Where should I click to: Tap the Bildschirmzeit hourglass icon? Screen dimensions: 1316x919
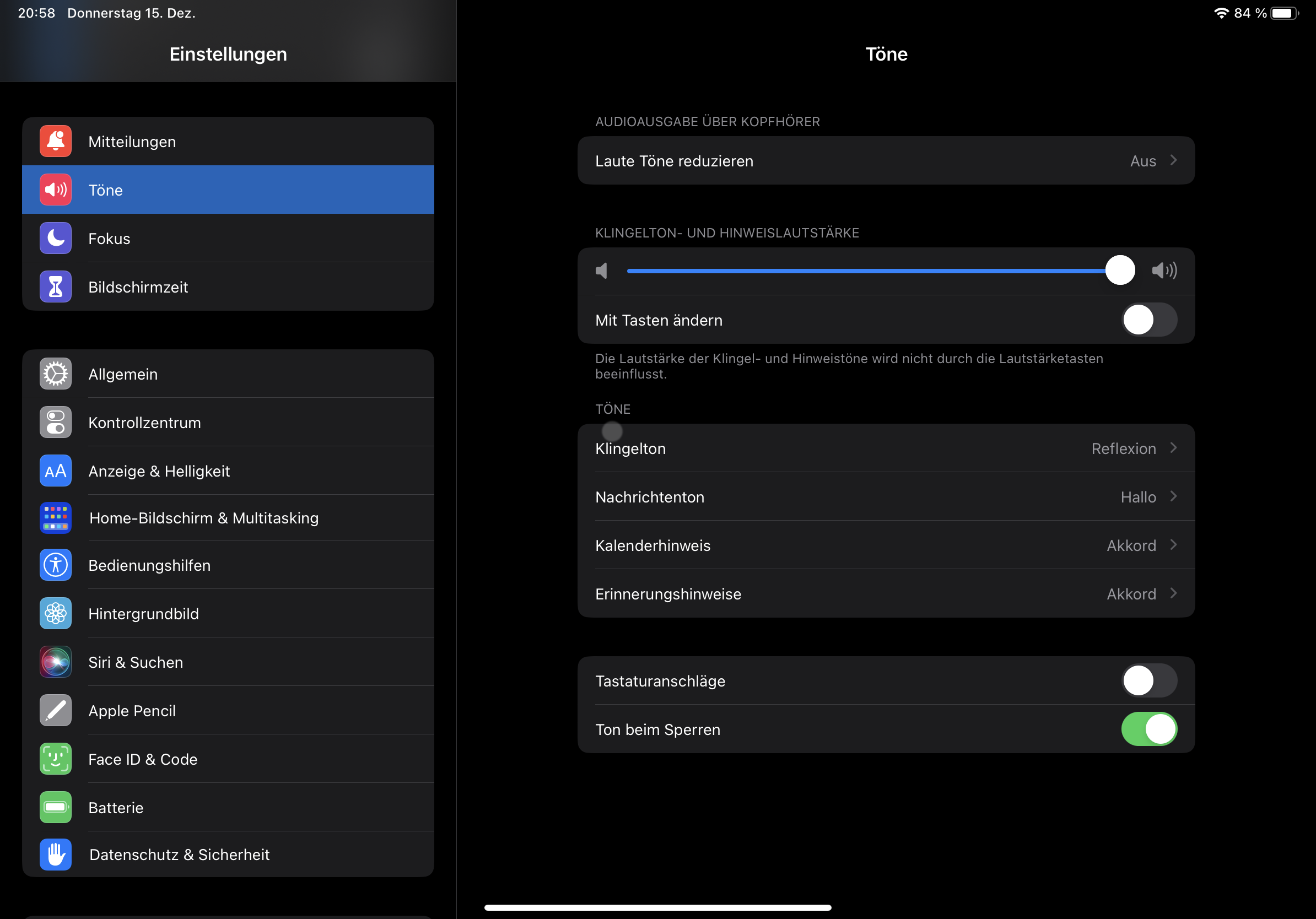pyautogui.click(x=56, y=286)
